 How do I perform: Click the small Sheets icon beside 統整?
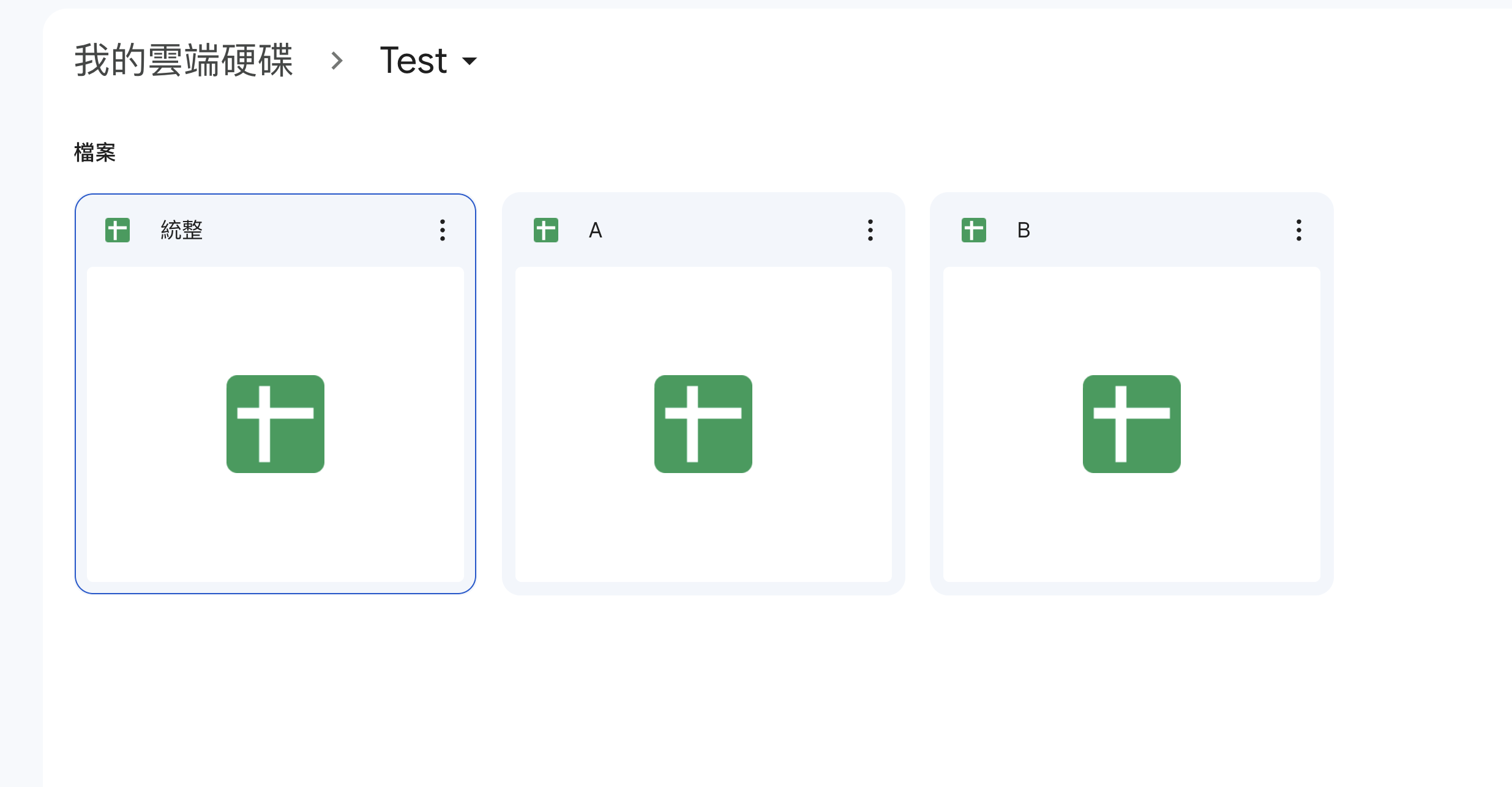pos(118,230)
